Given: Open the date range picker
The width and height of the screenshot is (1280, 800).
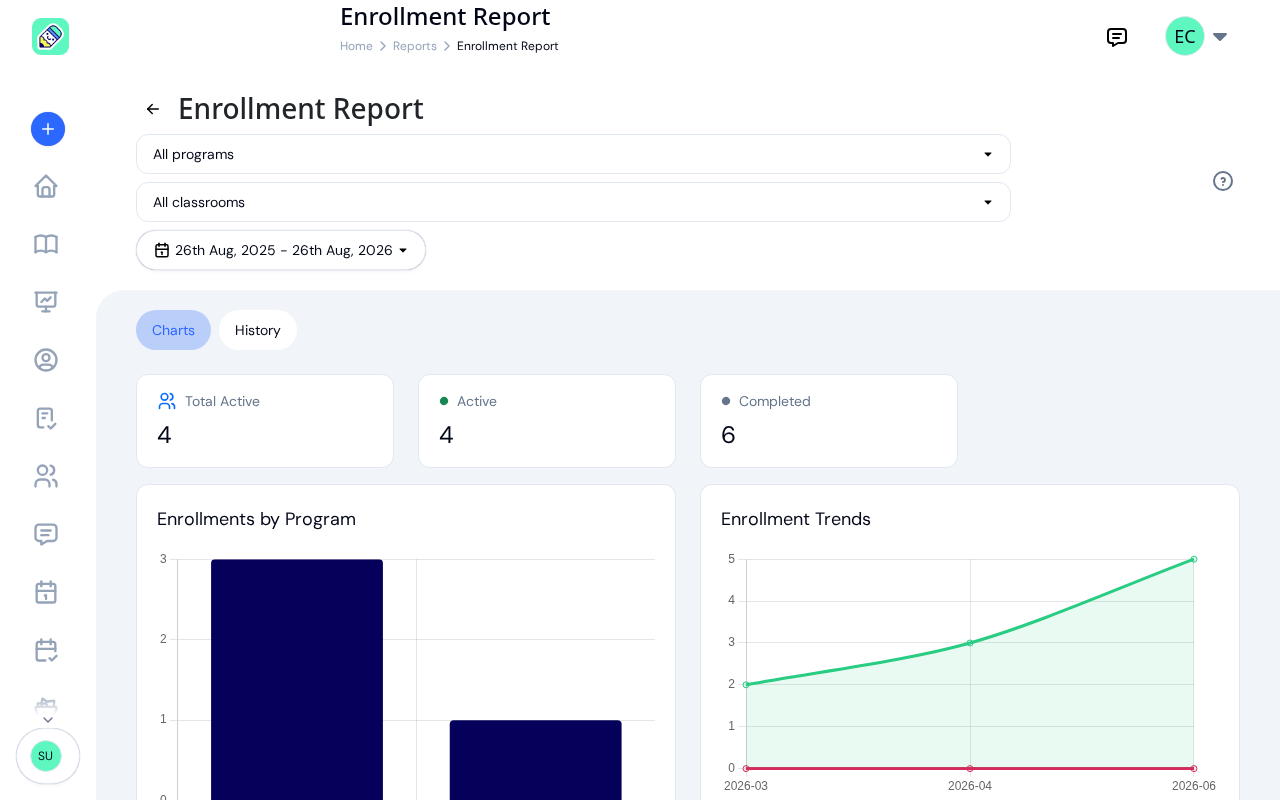Looking at the screenshot, I should point(281,250).
